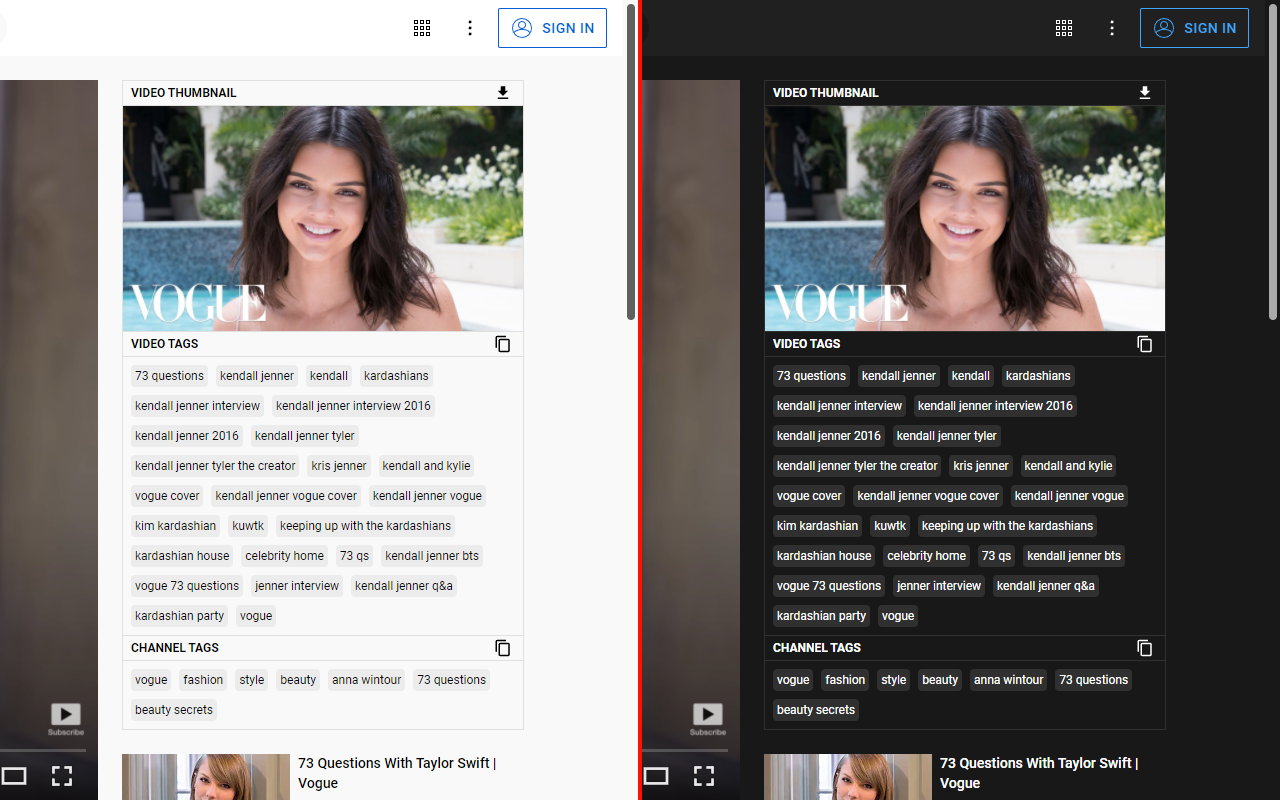Select 'kendall jenner vogue cover' tag, dark panel
The width and height of the screenshot is (1280, 800).
[928, 496]
